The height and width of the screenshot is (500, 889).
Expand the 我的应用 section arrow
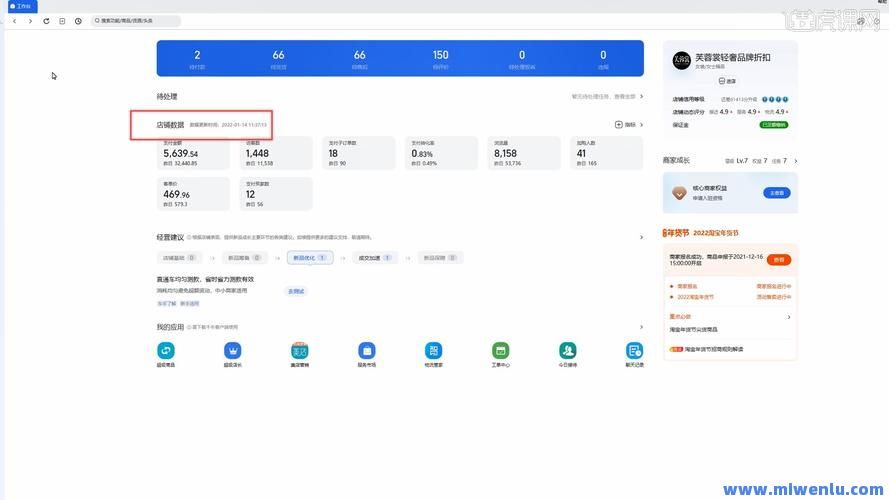click(x=641, y=327)
